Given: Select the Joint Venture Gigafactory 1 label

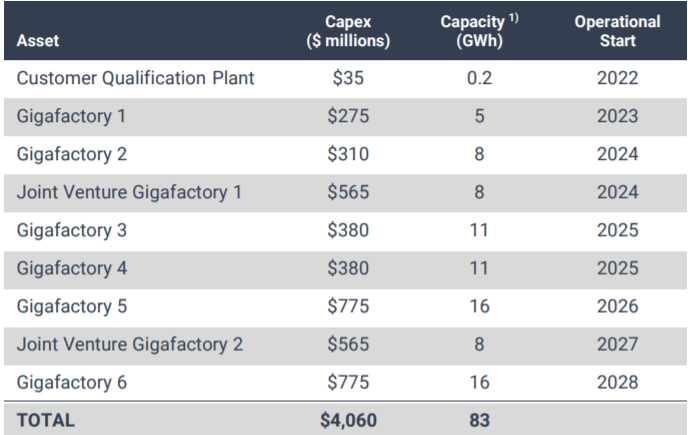Looking at the screenshot, I should [130, 193].
